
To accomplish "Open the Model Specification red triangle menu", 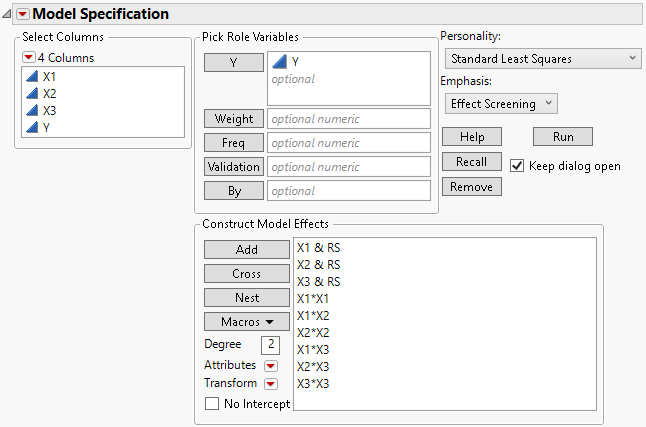I will click(x=23, y=14).
